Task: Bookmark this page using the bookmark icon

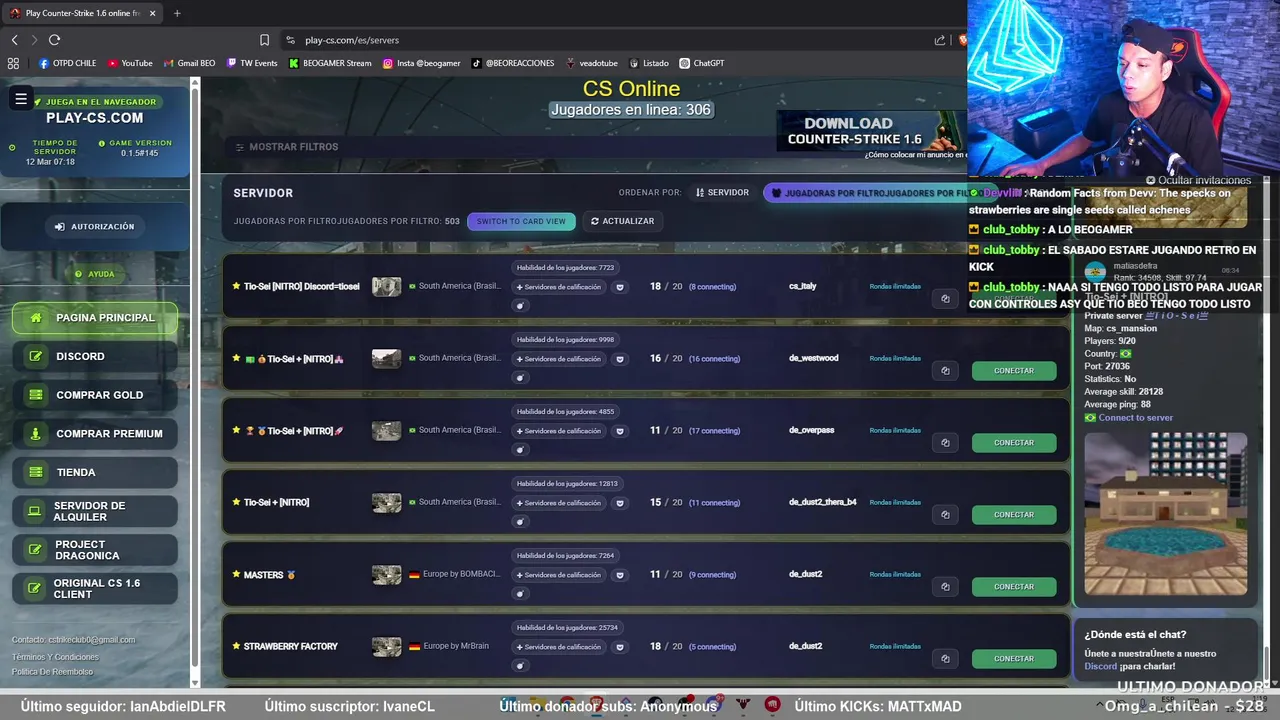Action: tap(264, 40)
